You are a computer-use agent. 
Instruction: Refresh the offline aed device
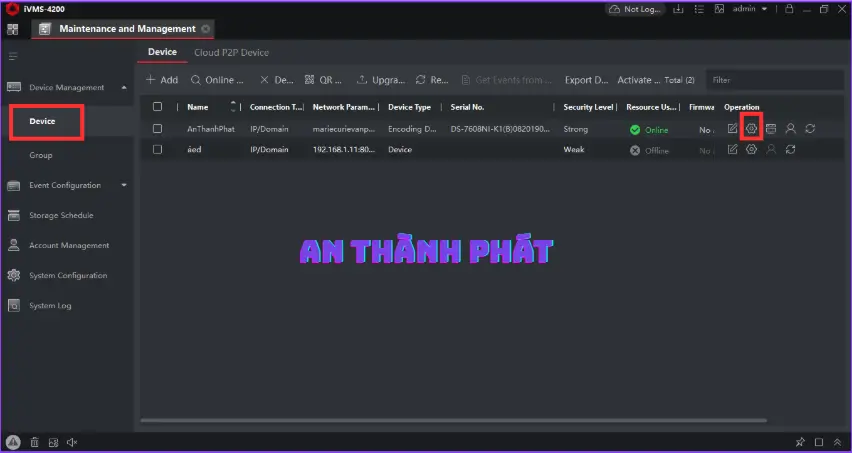(790, 150)
